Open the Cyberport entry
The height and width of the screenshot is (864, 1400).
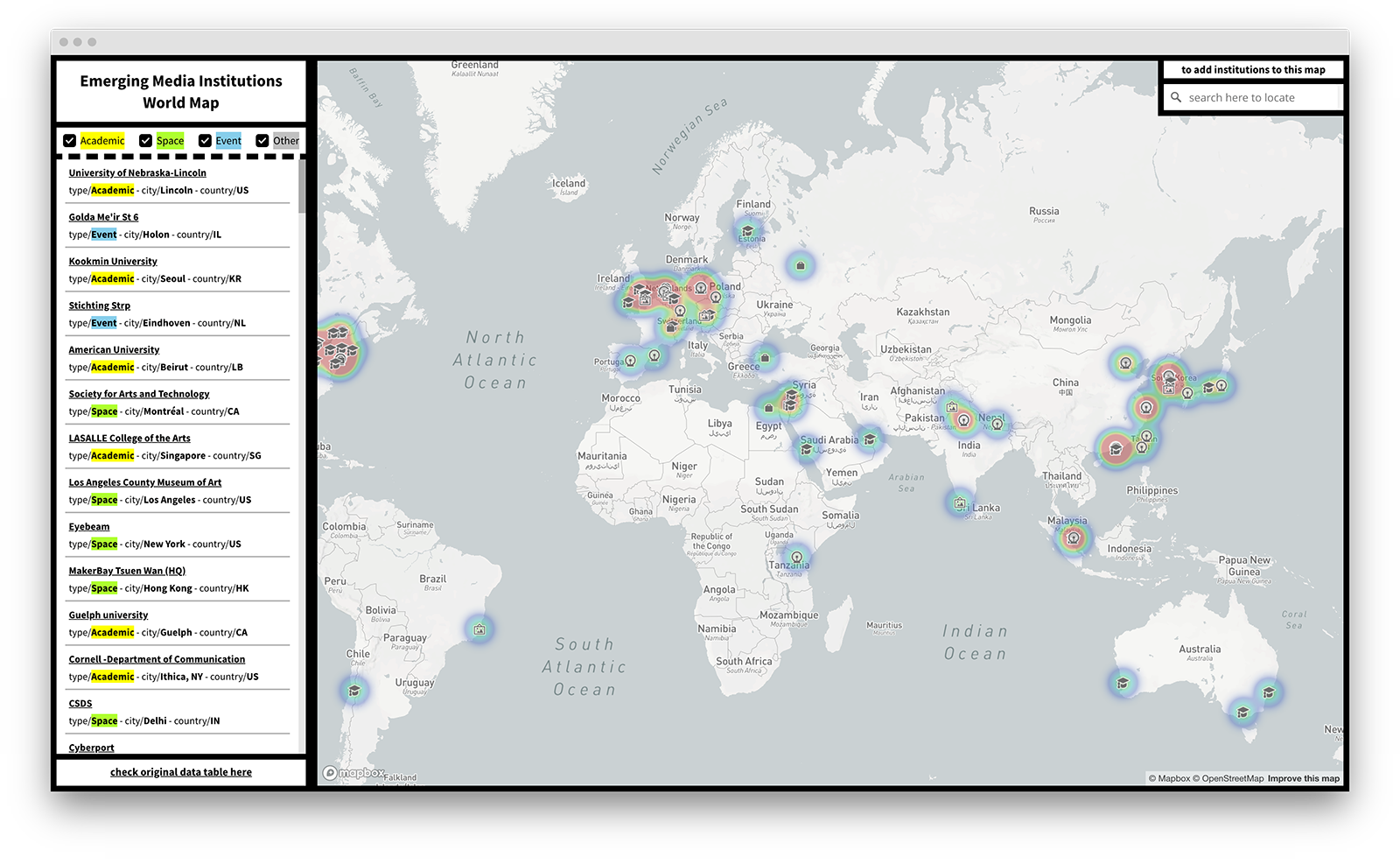92,748
